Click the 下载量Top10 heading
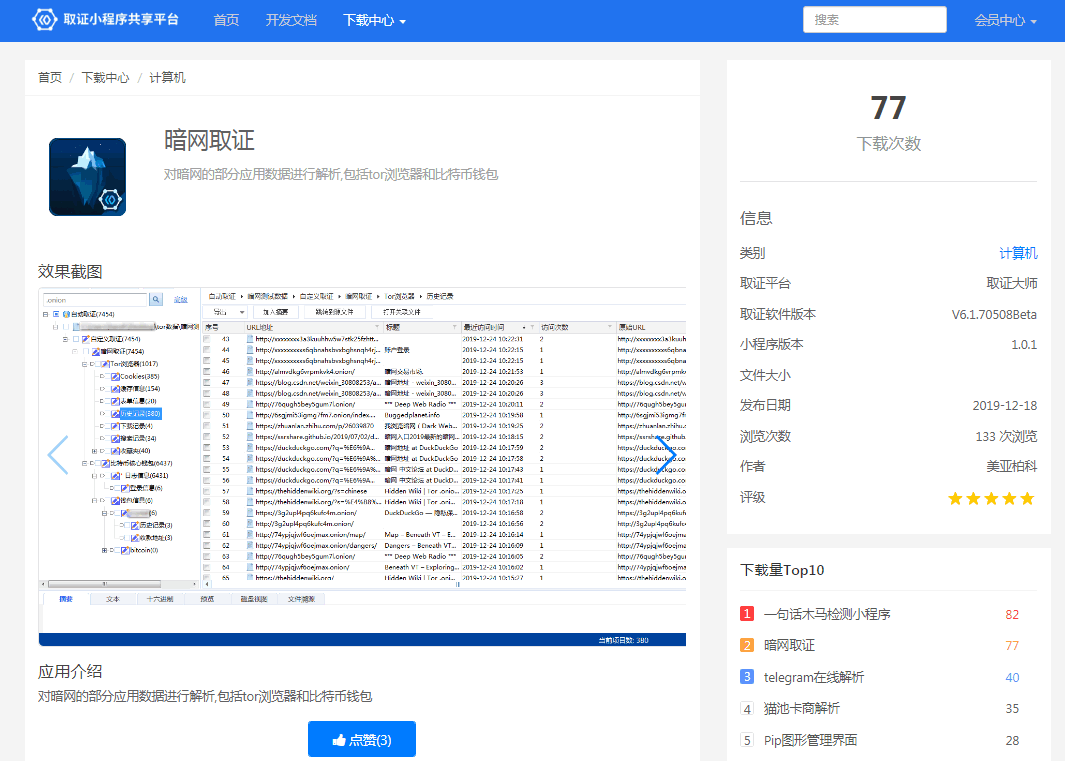Image resolution: width=1065 pixels, height=761 pixels. 782,570
